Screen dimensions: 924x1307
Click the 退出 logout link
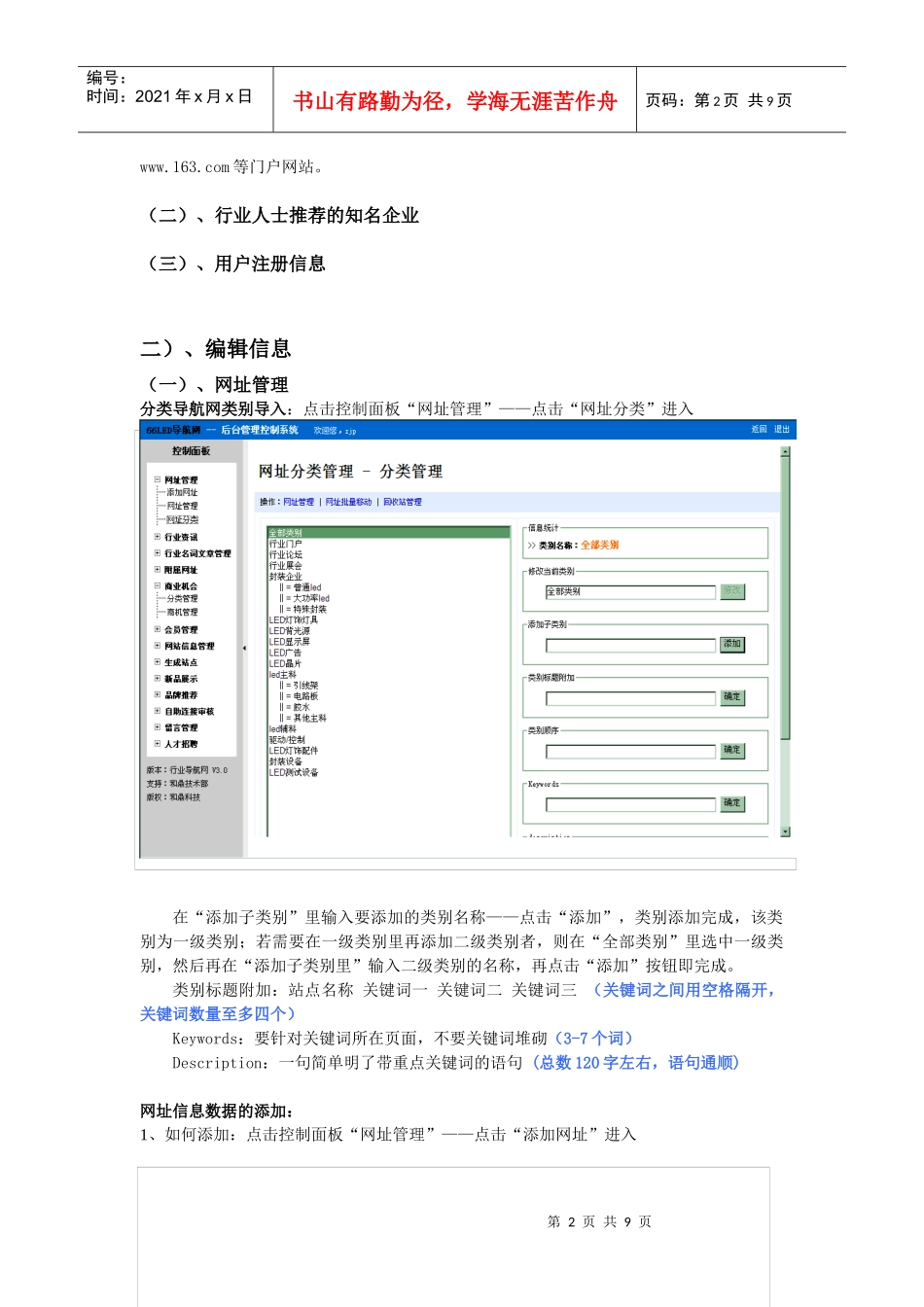[x=782, y=429]
